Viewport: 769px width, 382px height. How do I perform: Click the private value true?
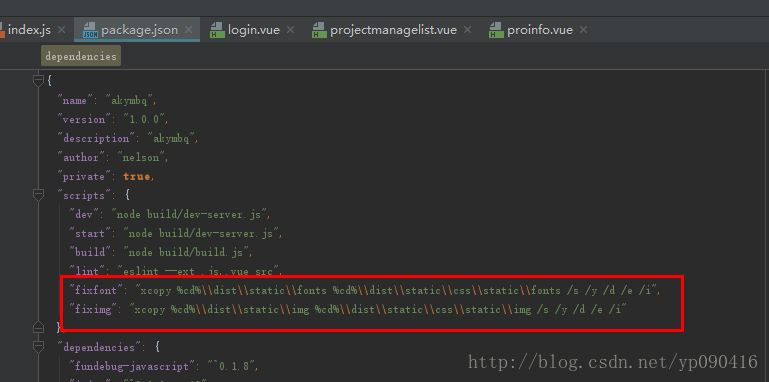click(x=137, y=177)
